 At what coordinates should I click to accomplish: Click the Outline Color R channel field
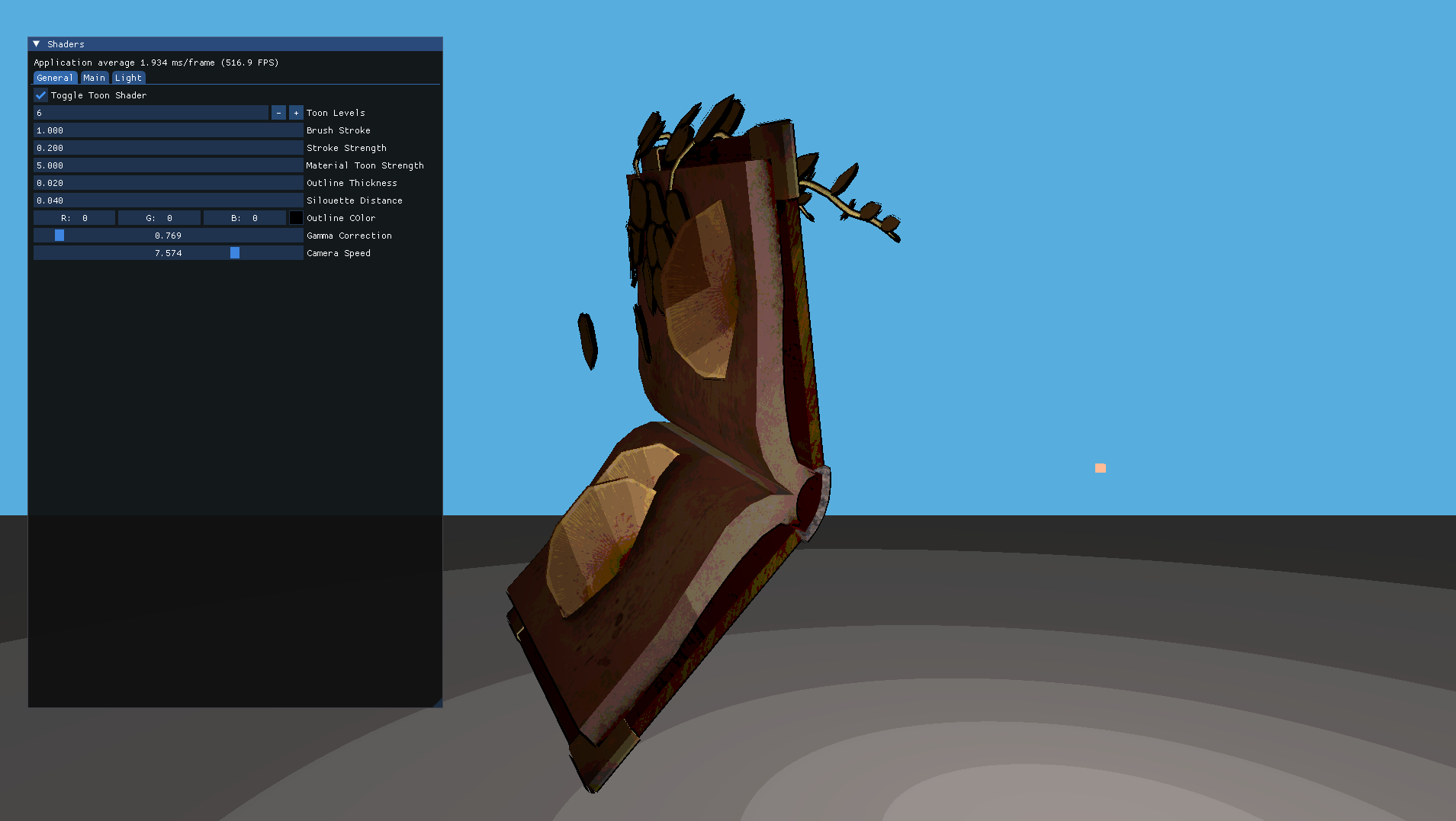click(x=75, y=218)
